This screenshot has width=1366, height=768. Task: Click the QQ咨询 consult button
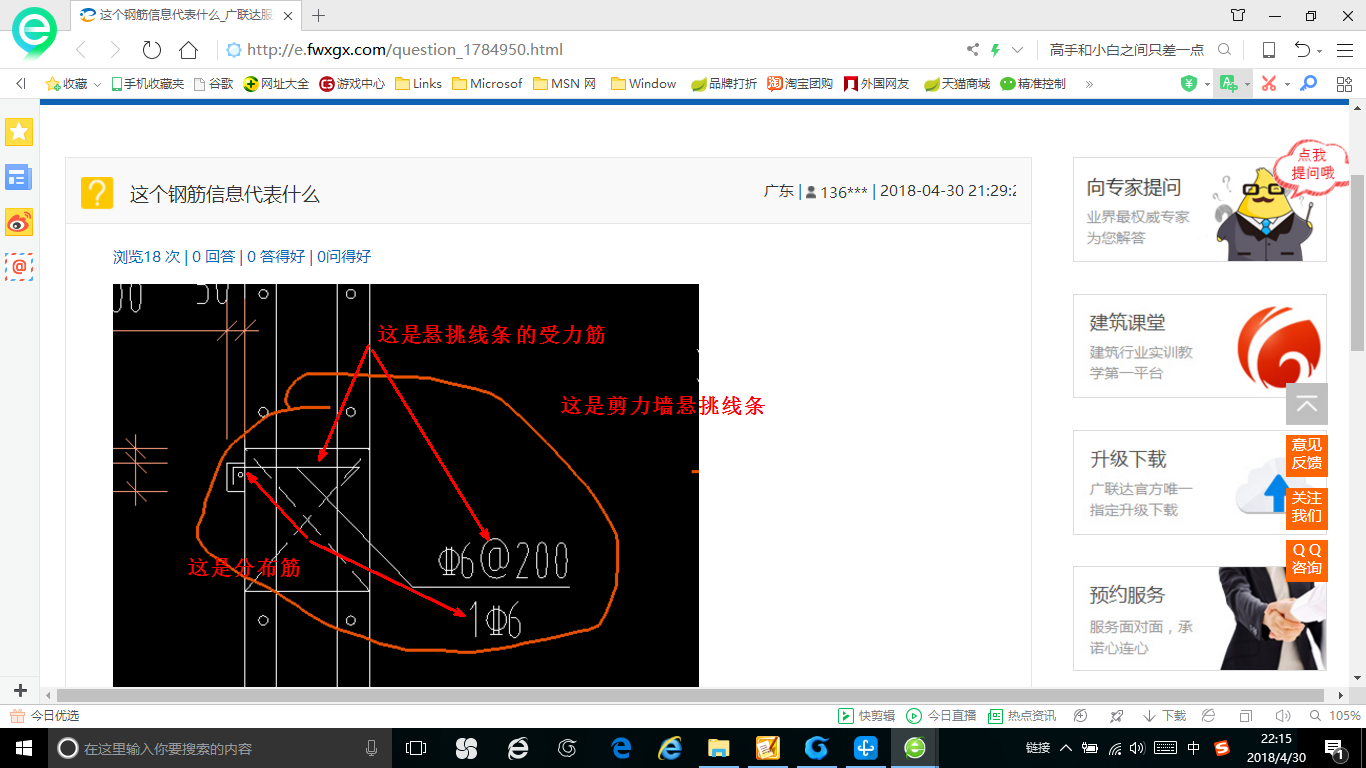click(x=1307, y=560)
